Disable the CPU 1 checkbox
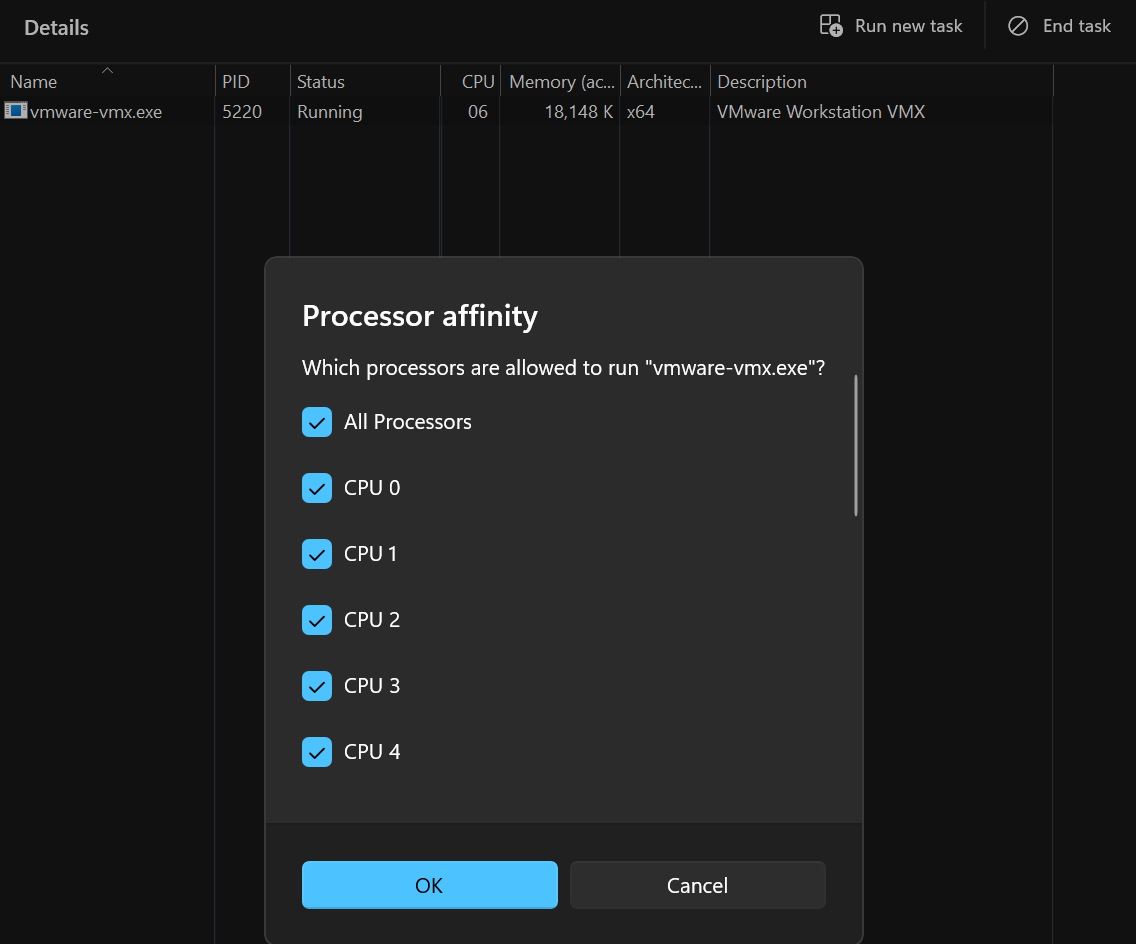The image size is (1136, 944). click(x=317, y=554)
